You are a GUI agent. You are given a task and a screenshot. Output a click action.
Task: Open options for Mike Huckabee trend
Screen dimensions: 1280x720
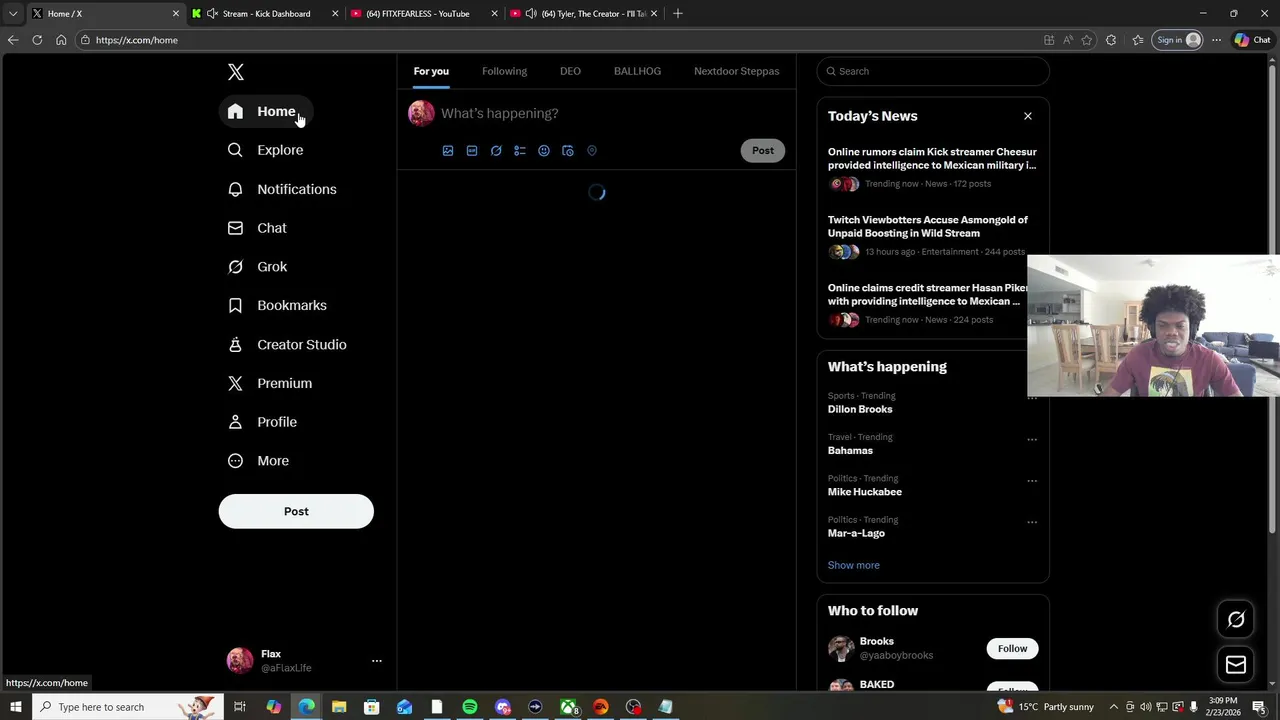click(x=1032, y=480)
